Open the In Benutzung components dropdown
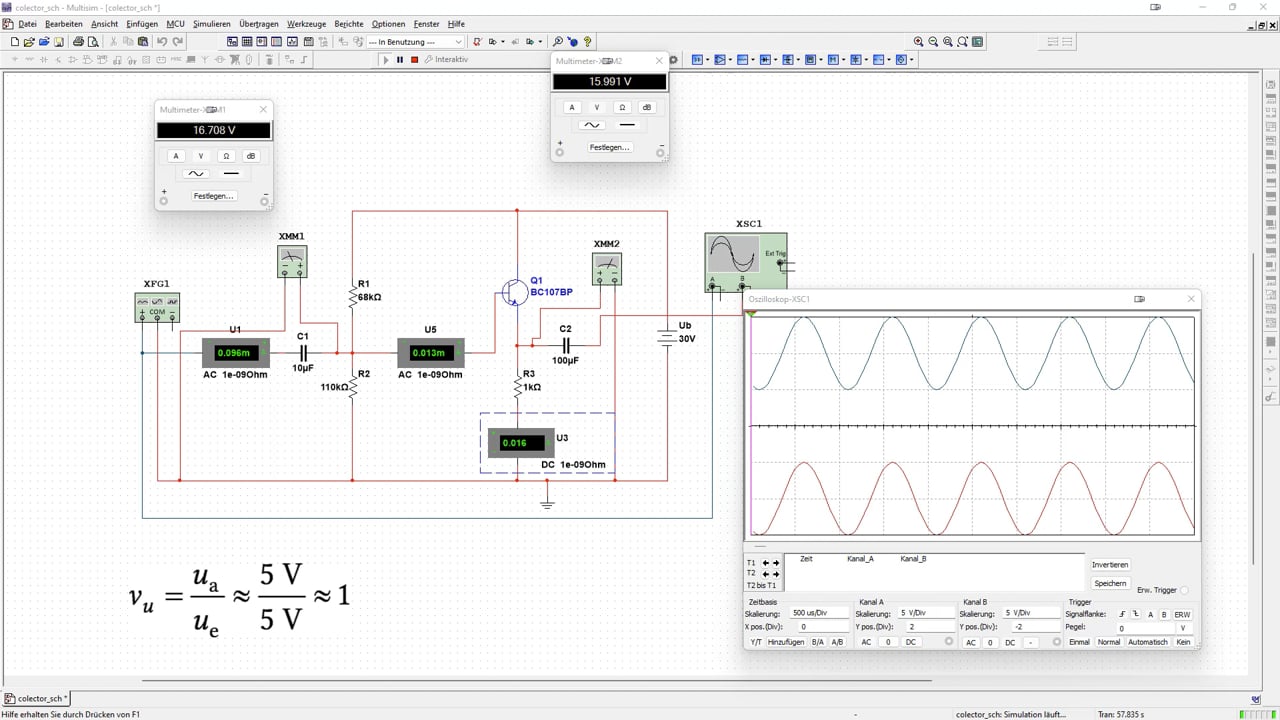1280x720 pixels. coord(416,42)
